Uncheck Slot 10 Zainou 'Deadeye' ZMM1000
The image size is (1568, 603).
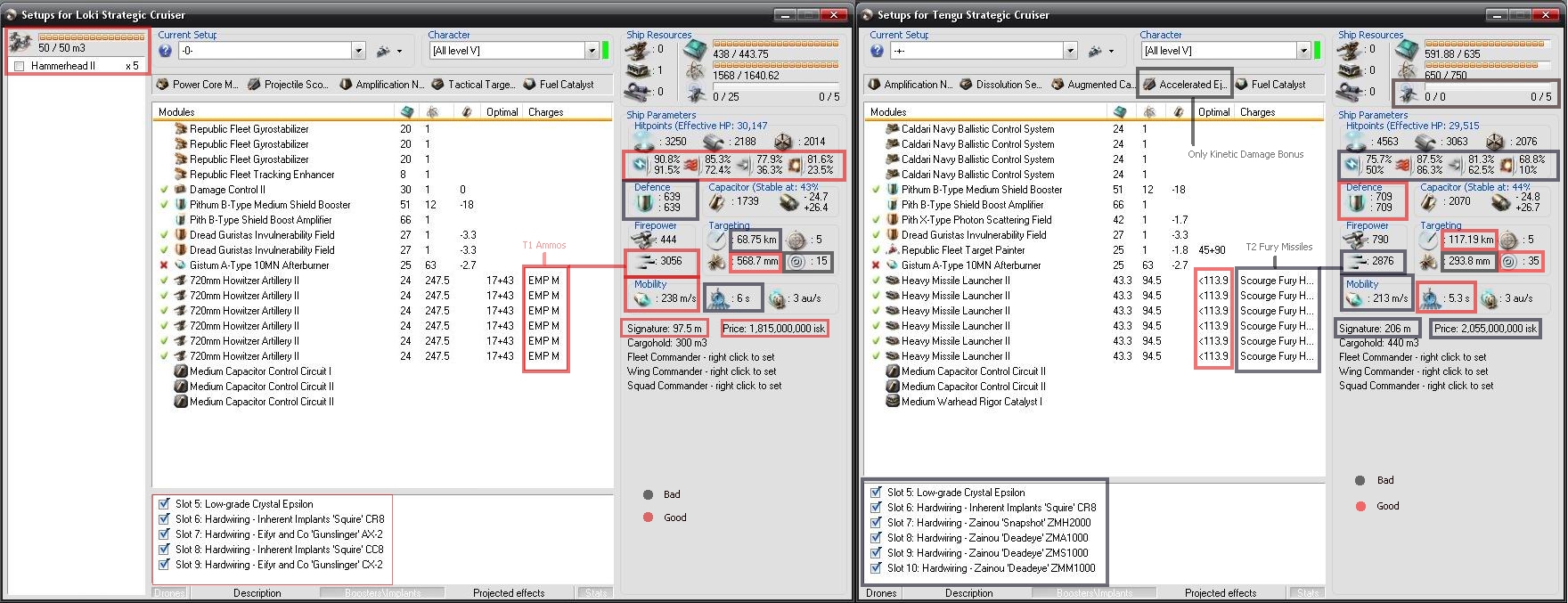[876, 568]
